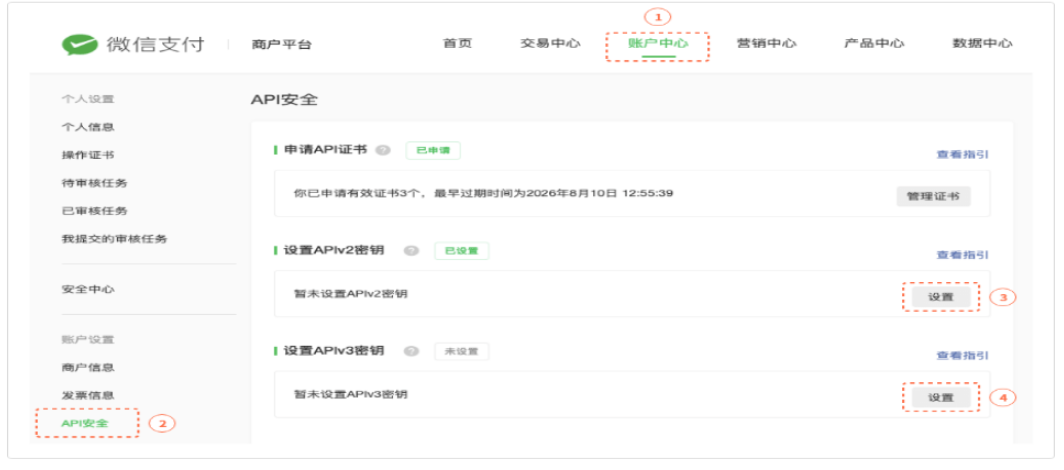The height and width of the screenshot is (470, 1064).
Task: Open 查看指引 link for API证书
Action: (x=962, y=155)
